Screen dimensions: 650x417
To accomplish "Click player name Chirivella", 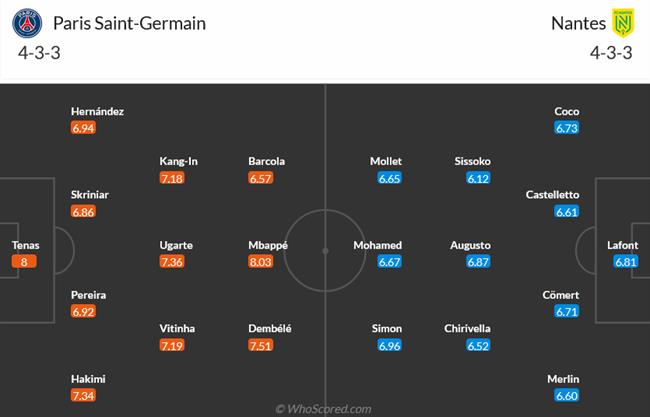I will pos(467,329).
